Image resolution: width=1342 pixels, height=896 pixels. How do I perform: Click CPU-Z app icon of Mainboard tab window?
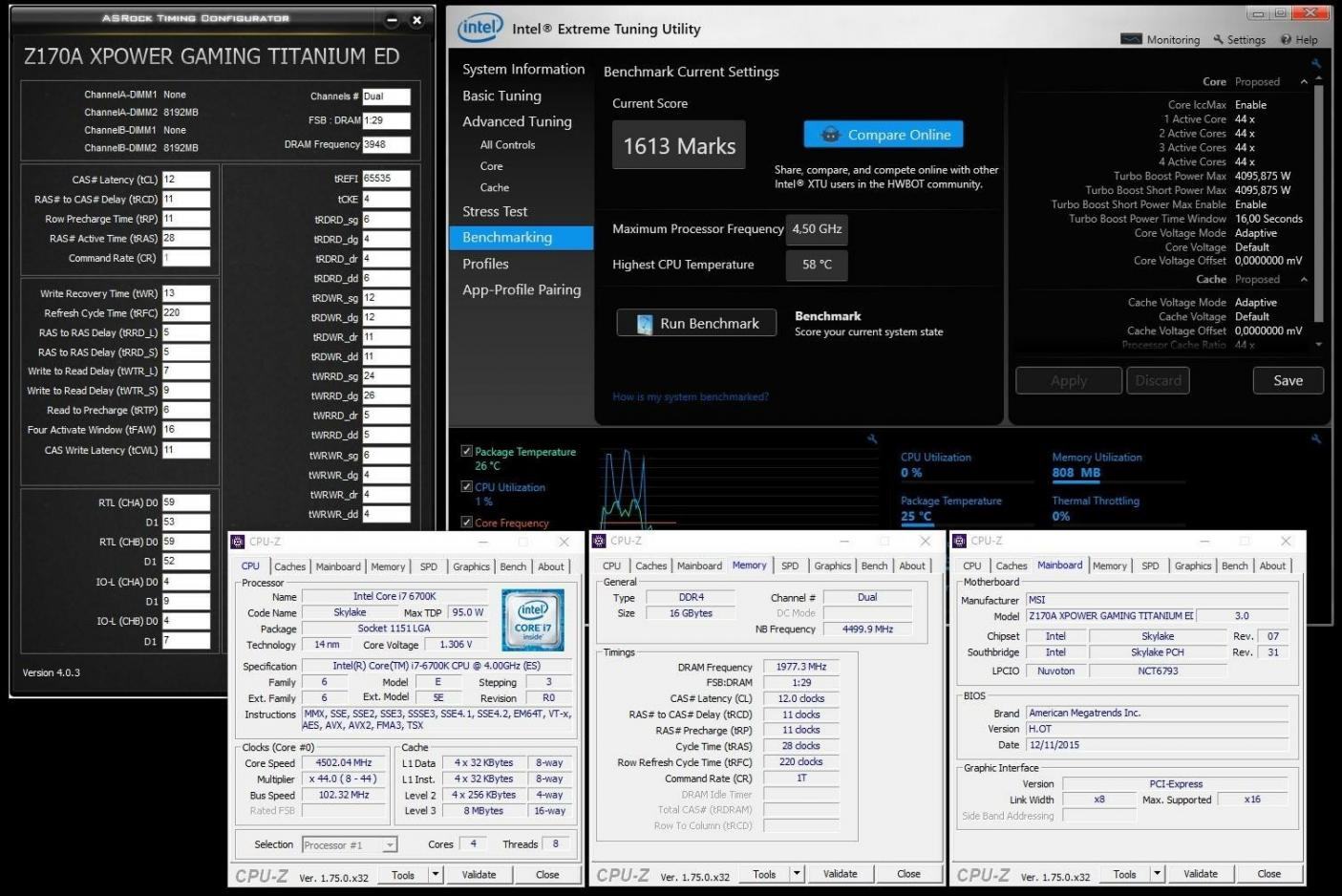(960, 541)
